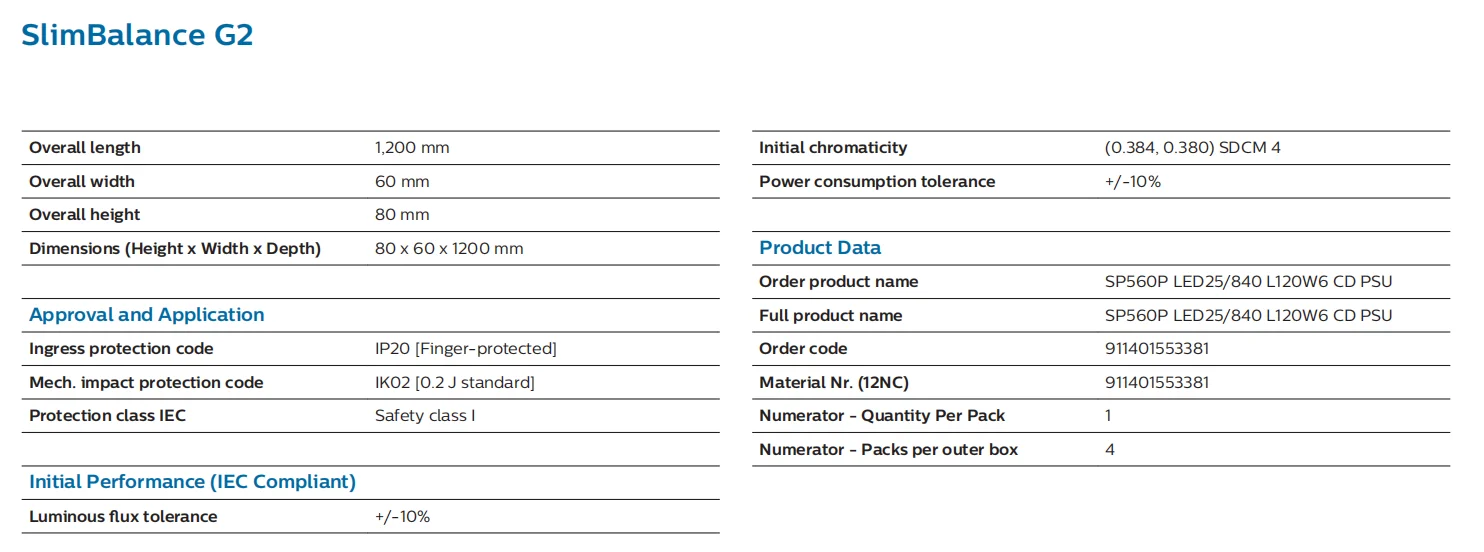Click the Luminous flux tolerance label

(x=123, y=517)
